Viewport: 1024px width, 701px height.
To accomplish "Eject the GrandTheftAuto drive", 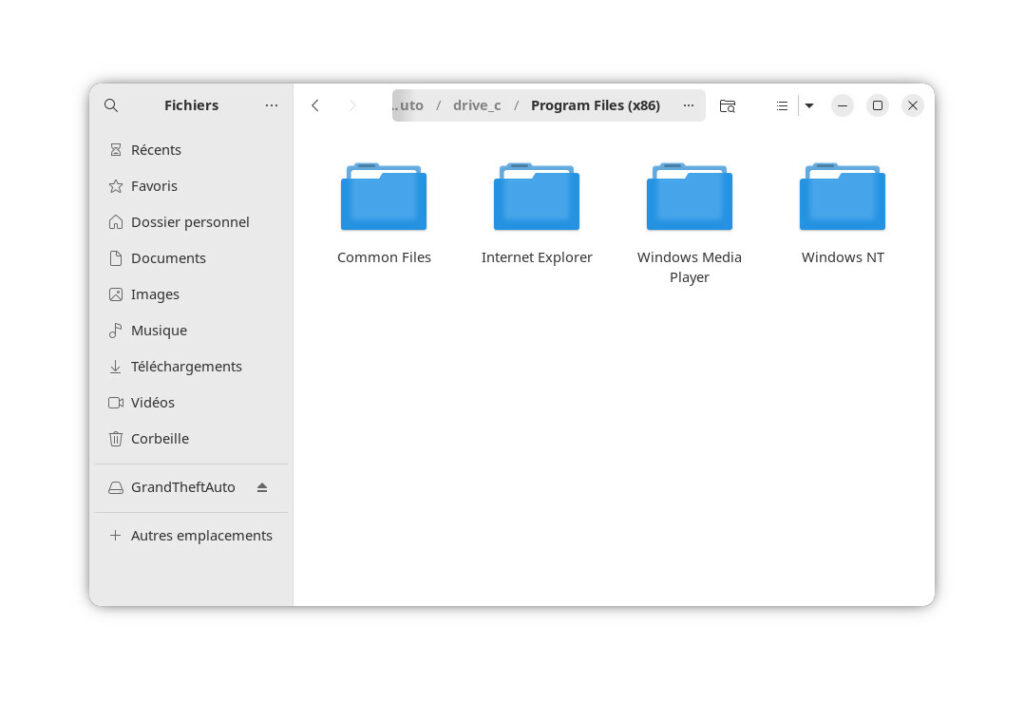I will coord(262,487).
